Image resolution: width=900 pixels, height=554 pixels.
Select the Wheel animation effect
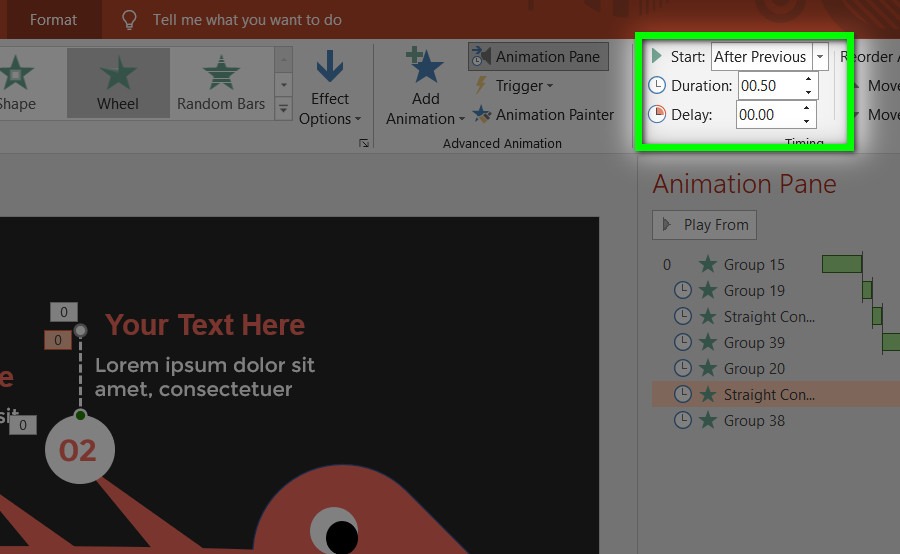pyautogui.click(x=117, y=83)
